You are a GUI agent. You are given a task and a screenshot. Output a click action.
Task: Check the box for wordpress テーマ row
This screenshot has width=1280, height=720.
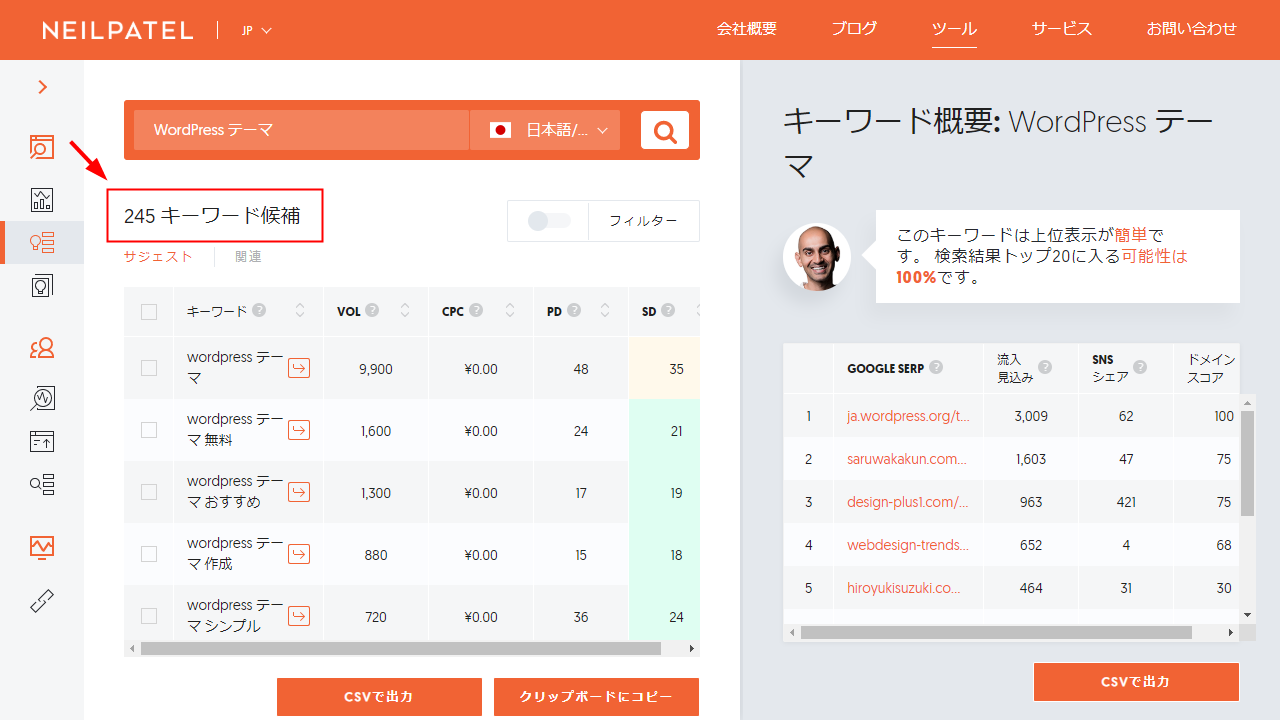[x=149, y=368]
